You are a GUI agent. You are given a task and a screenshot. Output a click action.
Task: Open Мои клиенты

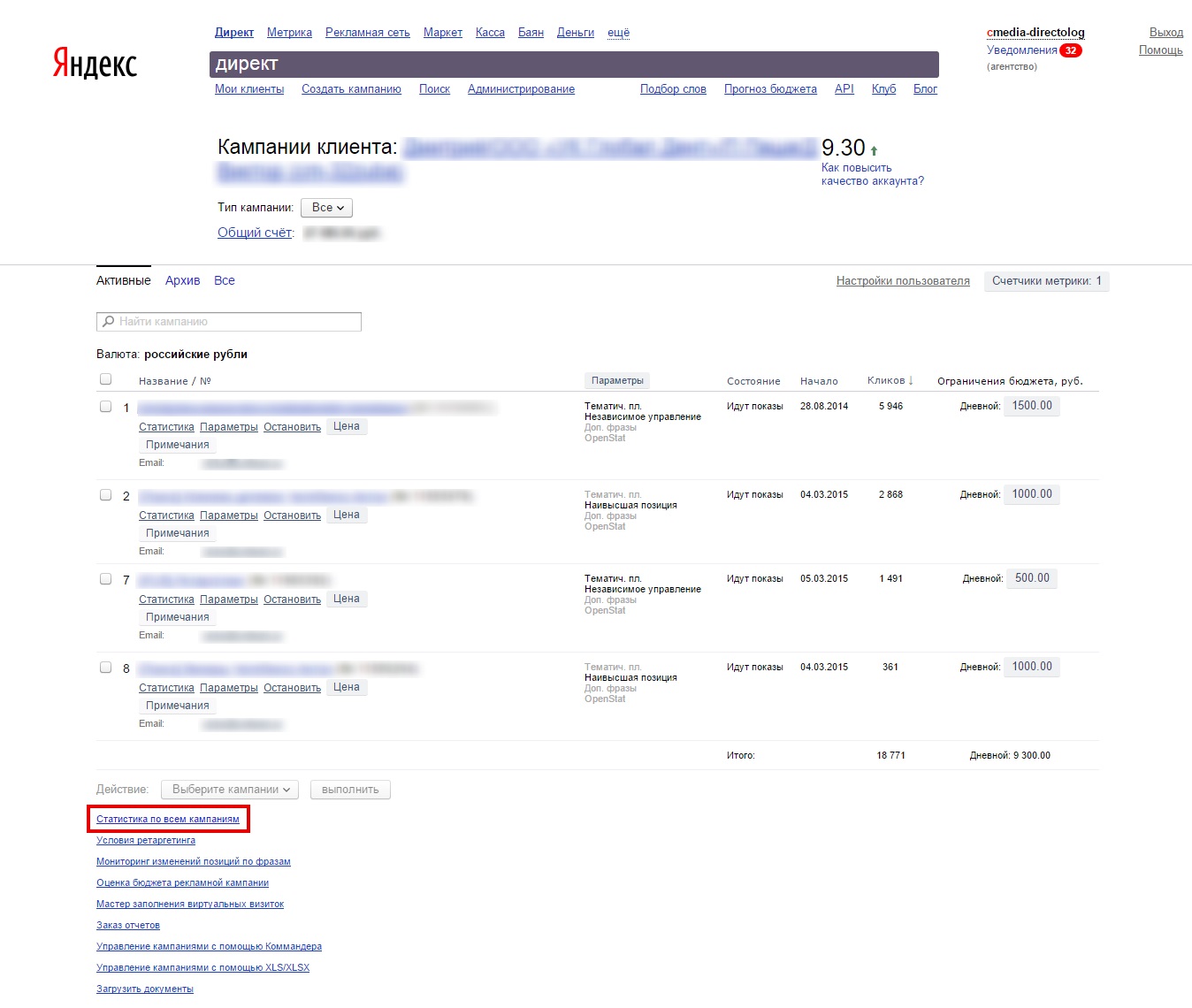coord(249,89)
